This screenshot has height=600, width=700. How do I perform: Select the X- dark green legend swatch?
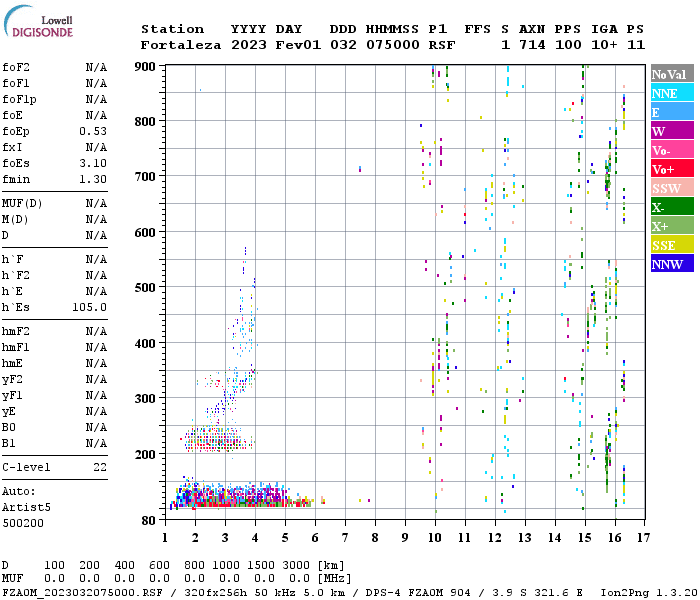coord(672,207)
